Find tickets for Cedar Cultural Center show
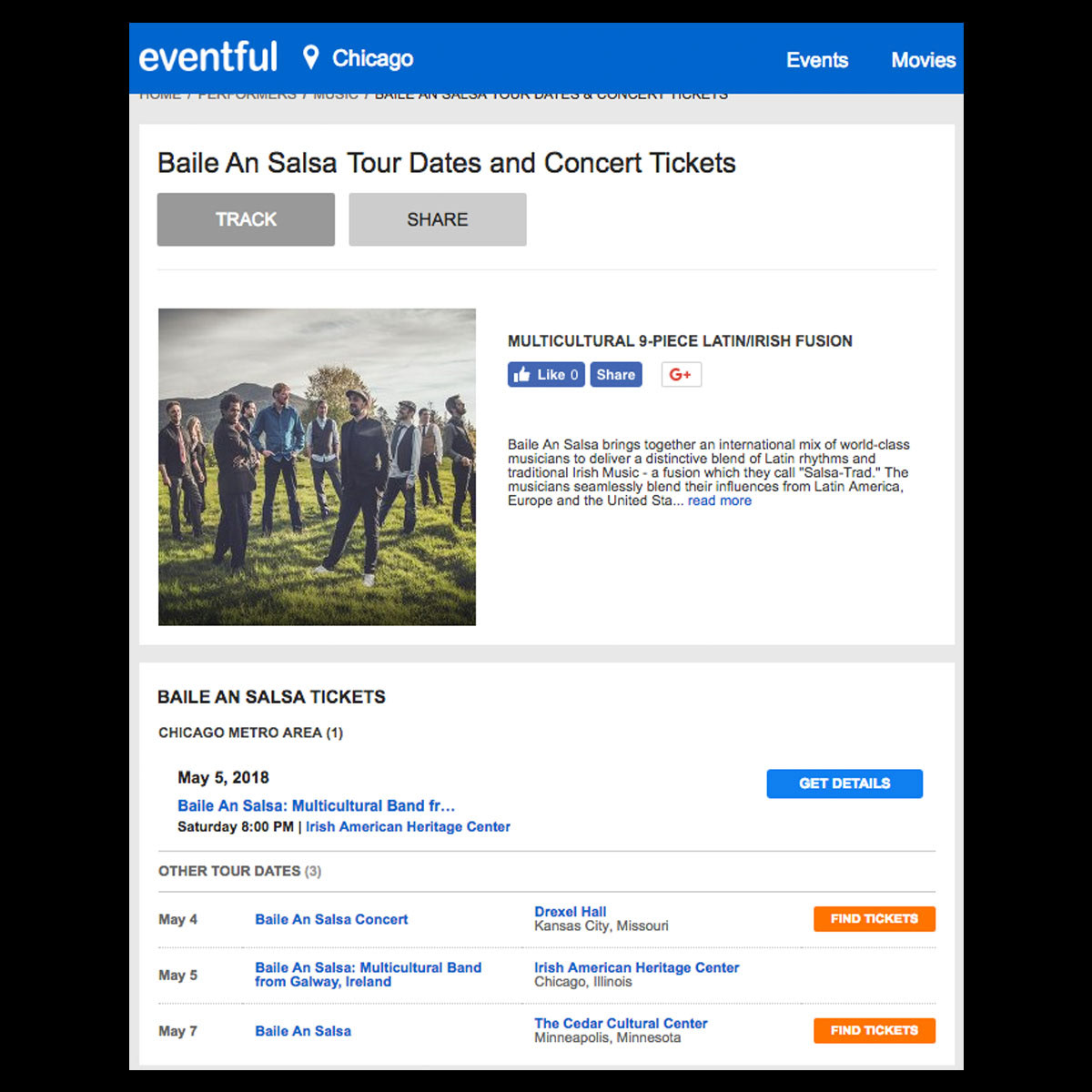 click(x=875, y=1031)
